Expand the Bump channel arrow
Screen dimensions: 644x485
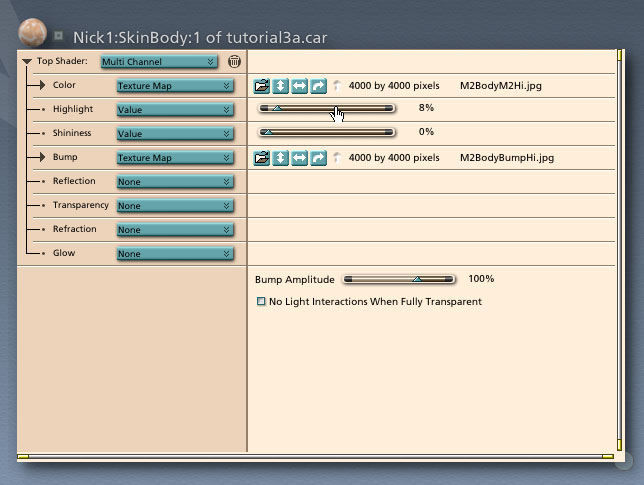(42, 157)
